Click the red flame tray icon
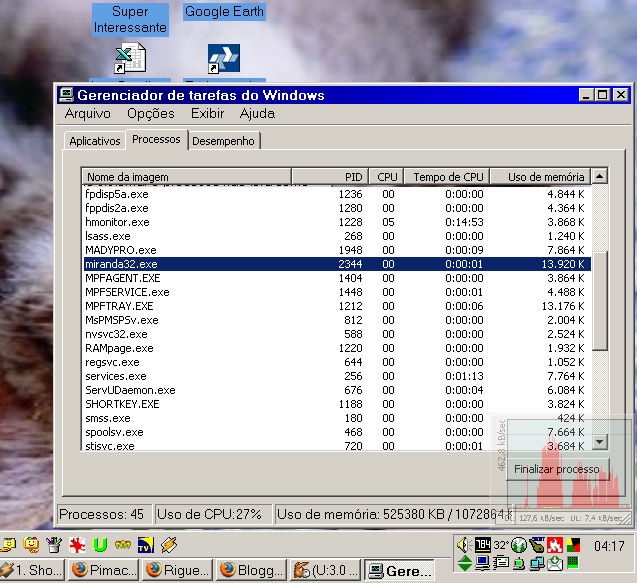Screen dimensions: 637x583 [555, 545]
